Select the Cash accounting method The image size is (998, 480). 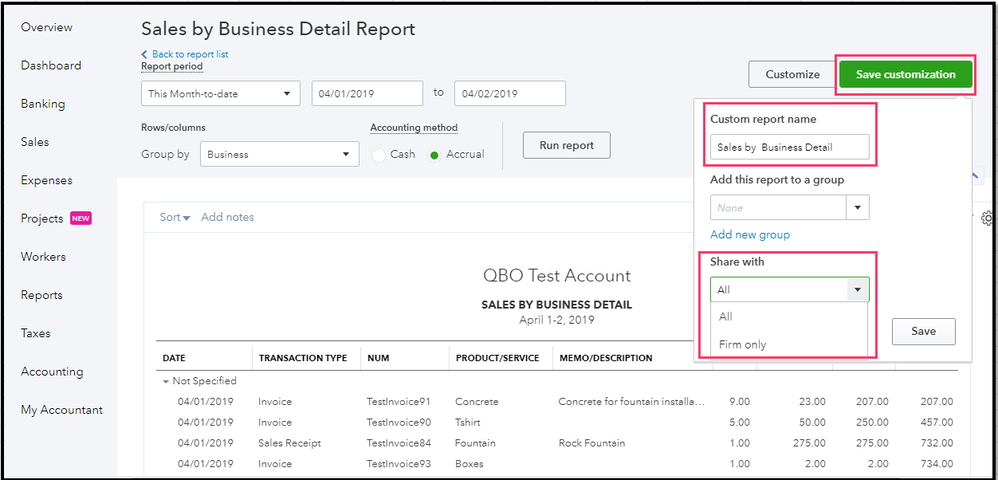[x=379, y=155]
